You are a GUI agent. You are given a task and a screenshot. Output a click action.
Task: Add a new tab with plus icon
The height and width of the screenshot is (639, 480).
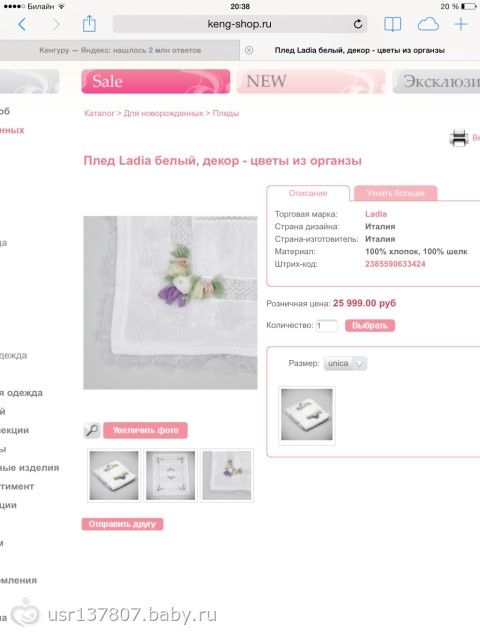tap(461, 24)
